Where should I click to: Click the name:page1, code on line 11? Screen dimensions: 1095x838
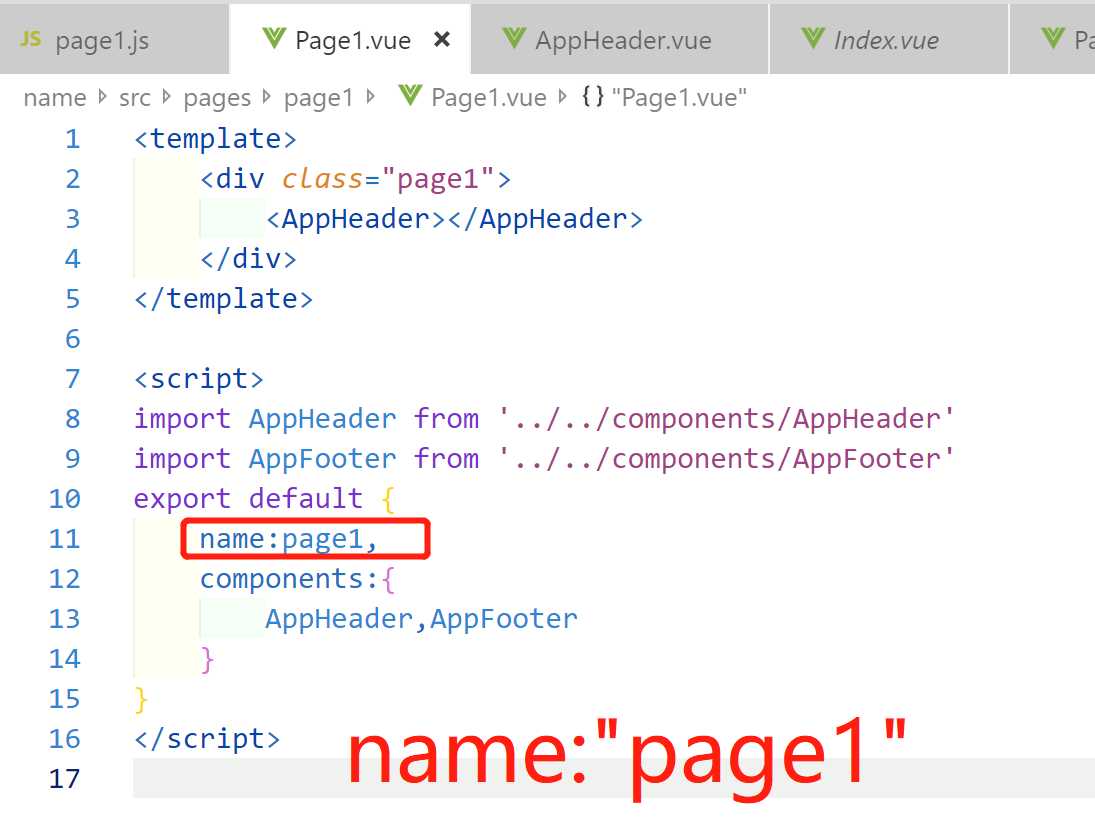pos(289,539)
